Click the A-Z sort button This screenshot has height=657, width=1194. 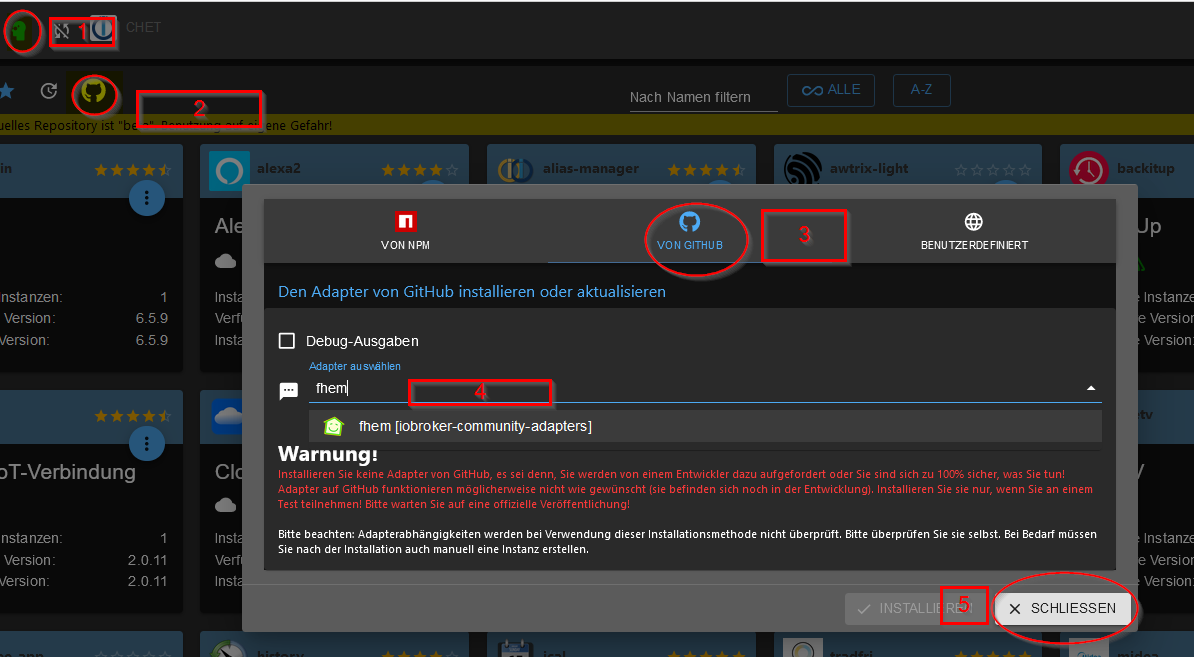(x=921, y=91)
